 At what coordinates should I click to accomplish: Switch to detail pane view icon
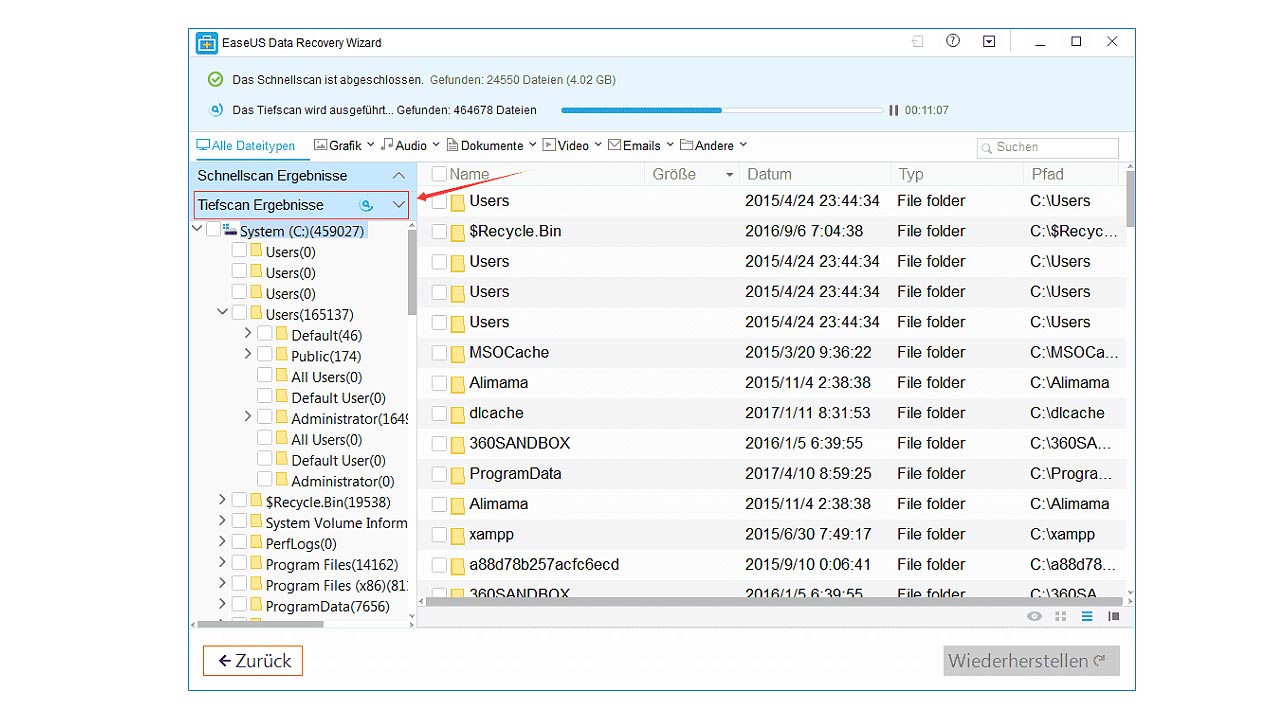click(1113, 616)
